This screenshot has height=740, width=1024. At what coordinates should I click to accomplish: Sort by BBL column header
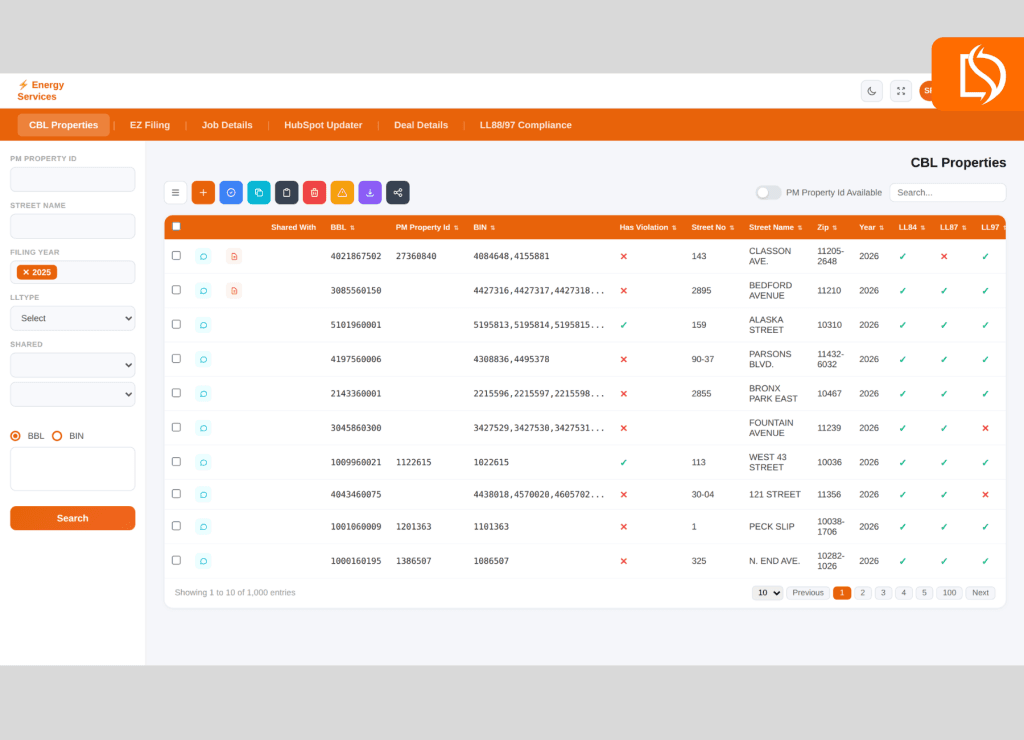coord(342,227)
